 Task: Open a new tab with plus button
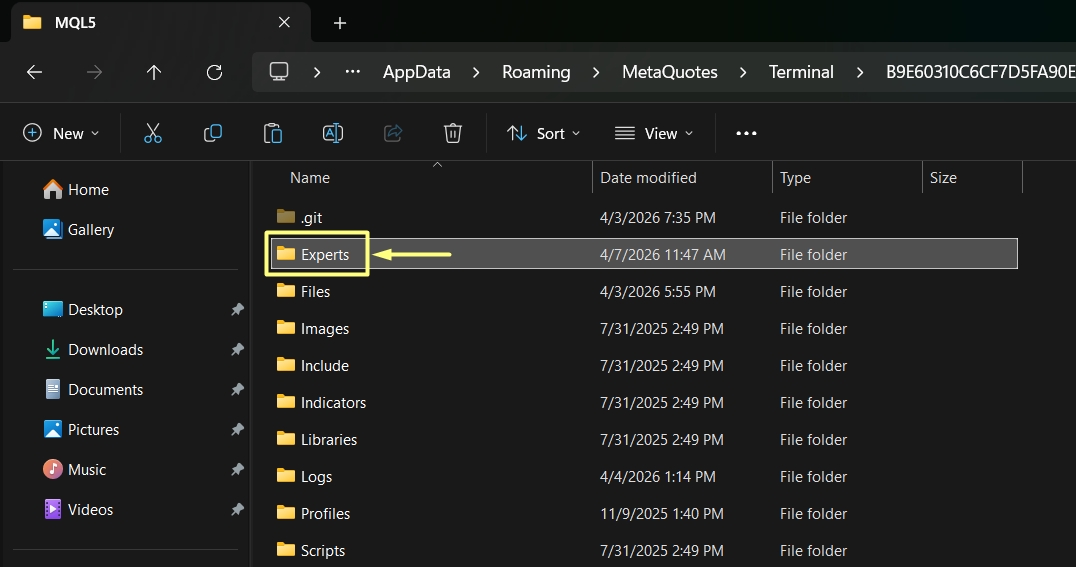click(x=340, y=22)
